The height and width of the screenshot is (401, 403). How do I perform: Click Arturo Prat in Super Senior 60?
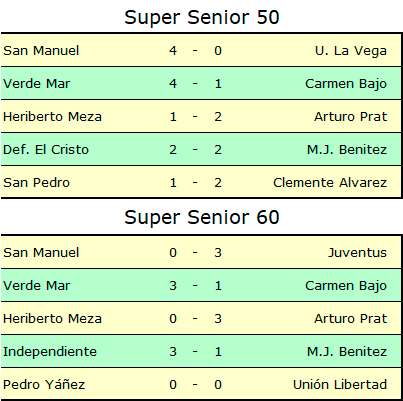pos(351,318)
